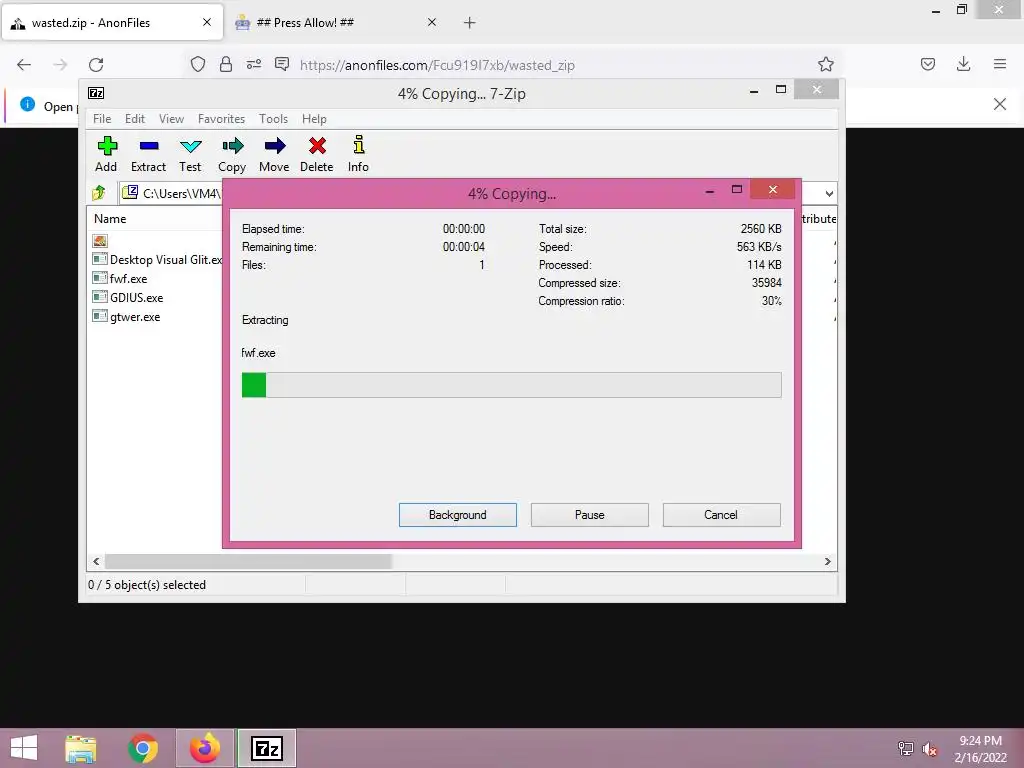Open the View menu
Image resolution: width=1024 pixels, height=768 pixels.
click(171, 119)
